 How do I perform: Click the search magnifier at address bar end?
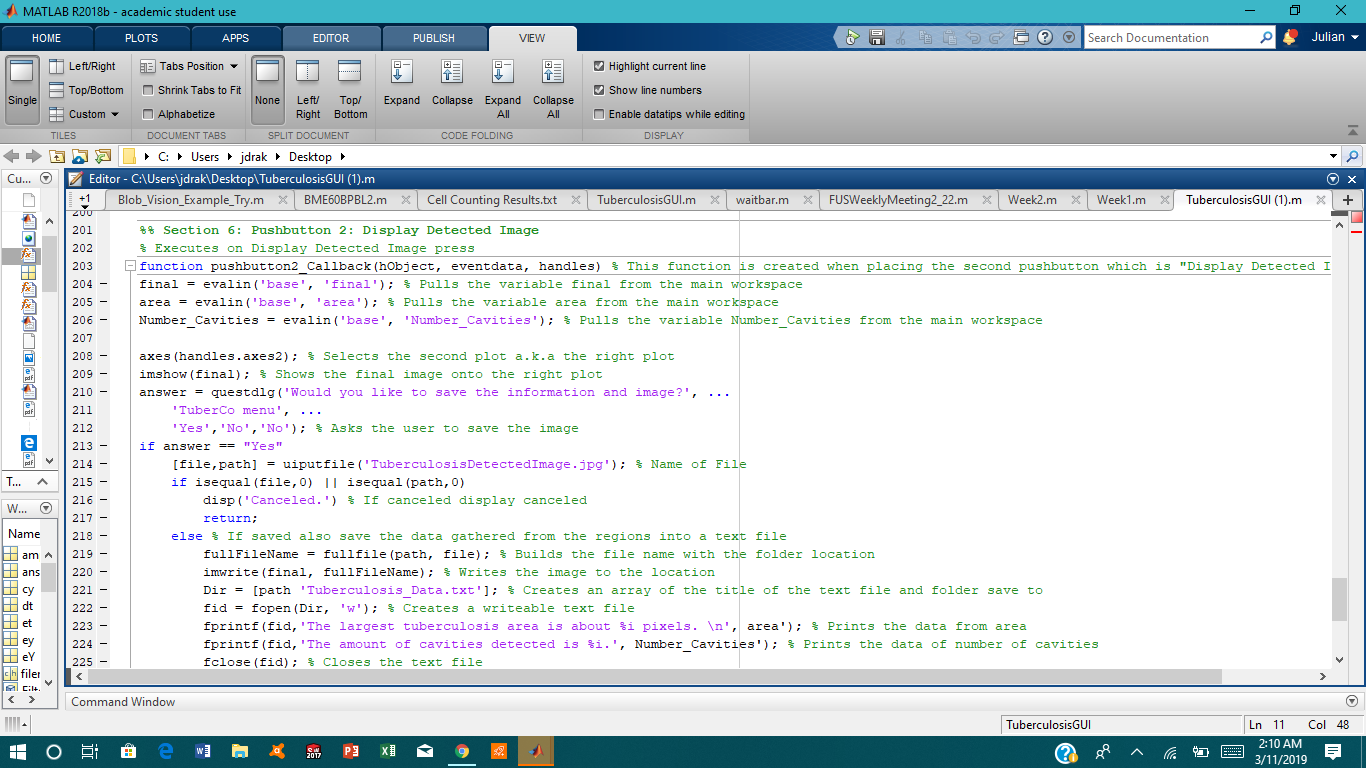[1353, 156]
